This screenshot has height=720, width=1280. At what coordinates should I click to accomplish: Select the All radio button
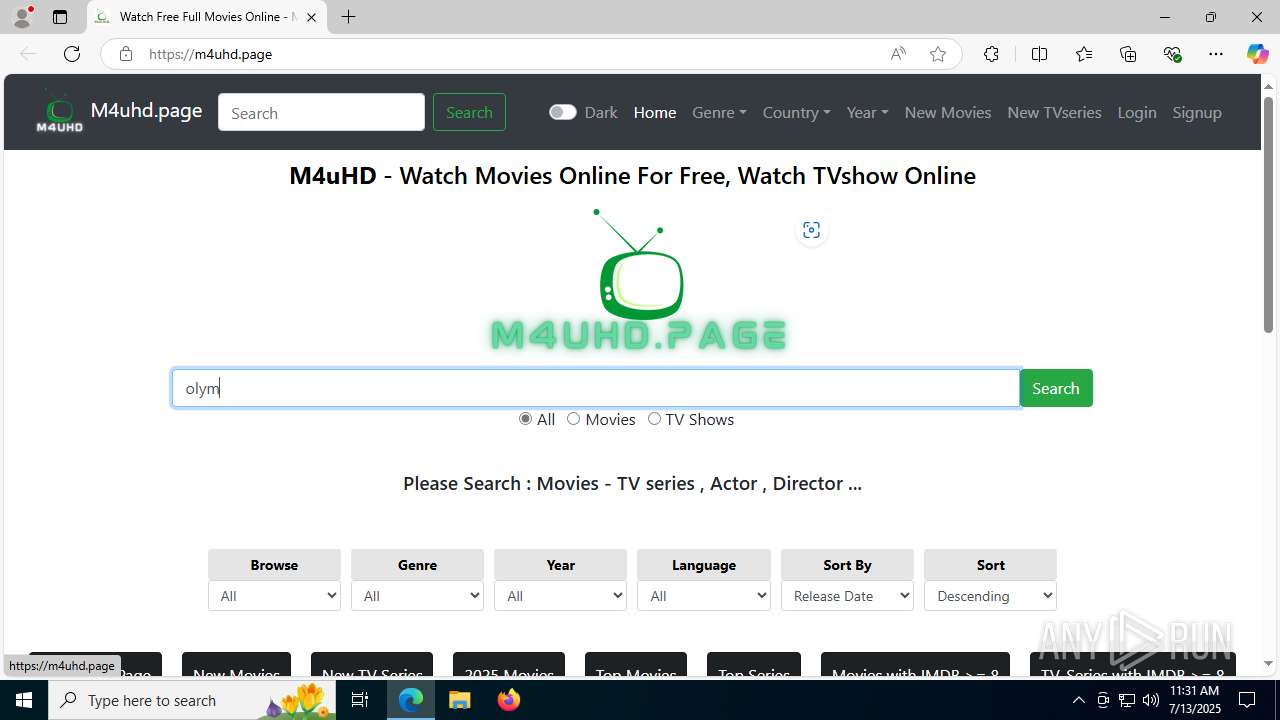(x=525, y=419)
